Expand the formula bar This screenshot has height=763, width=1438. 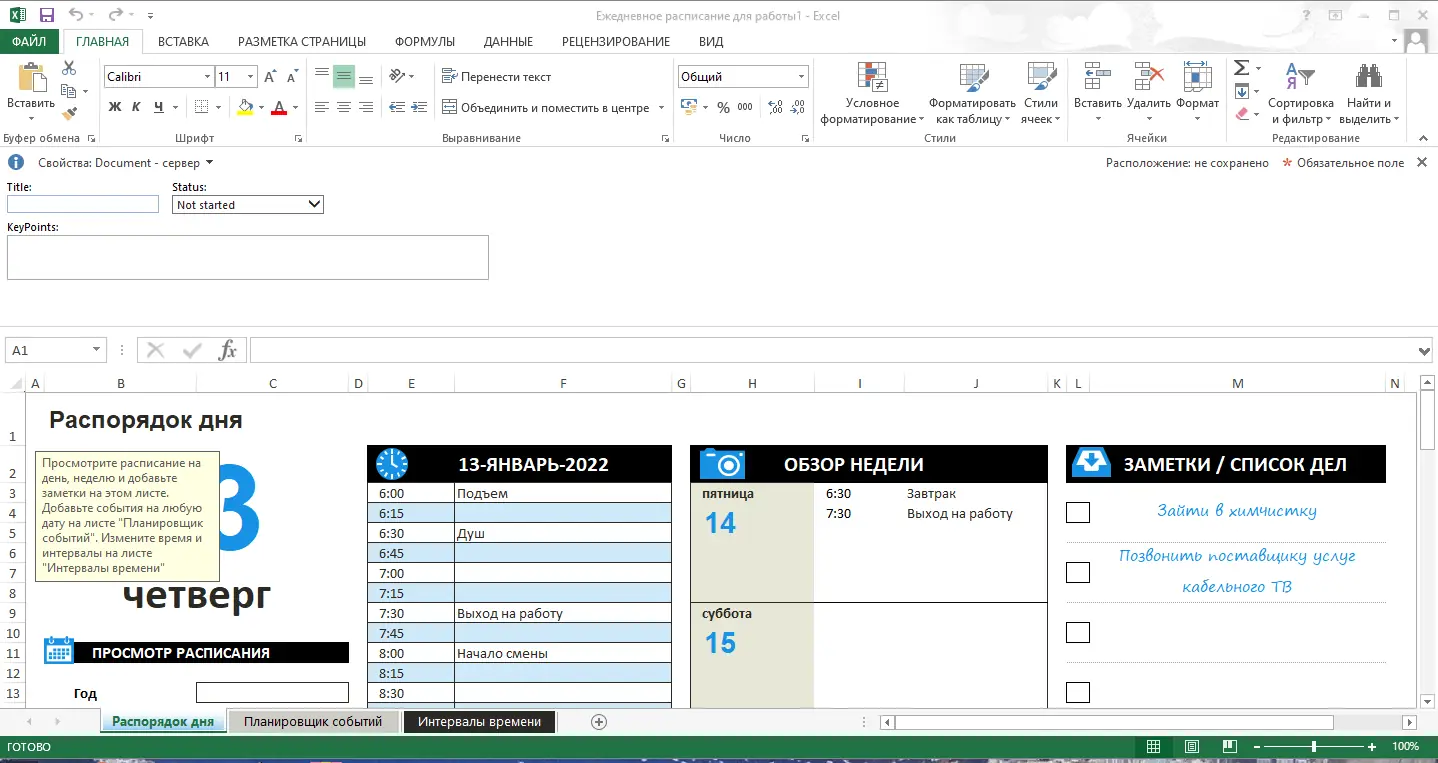[x=1424, y=350]
